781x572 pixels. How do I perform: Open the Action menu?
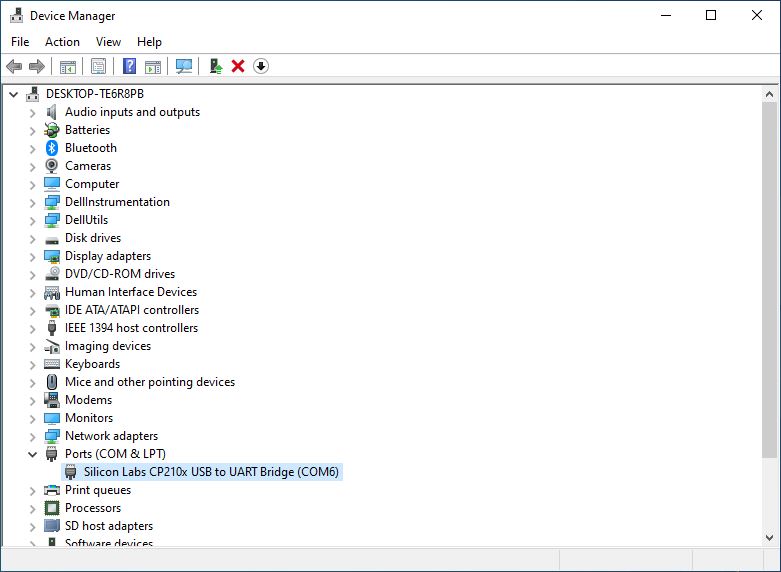coord(62,42)
